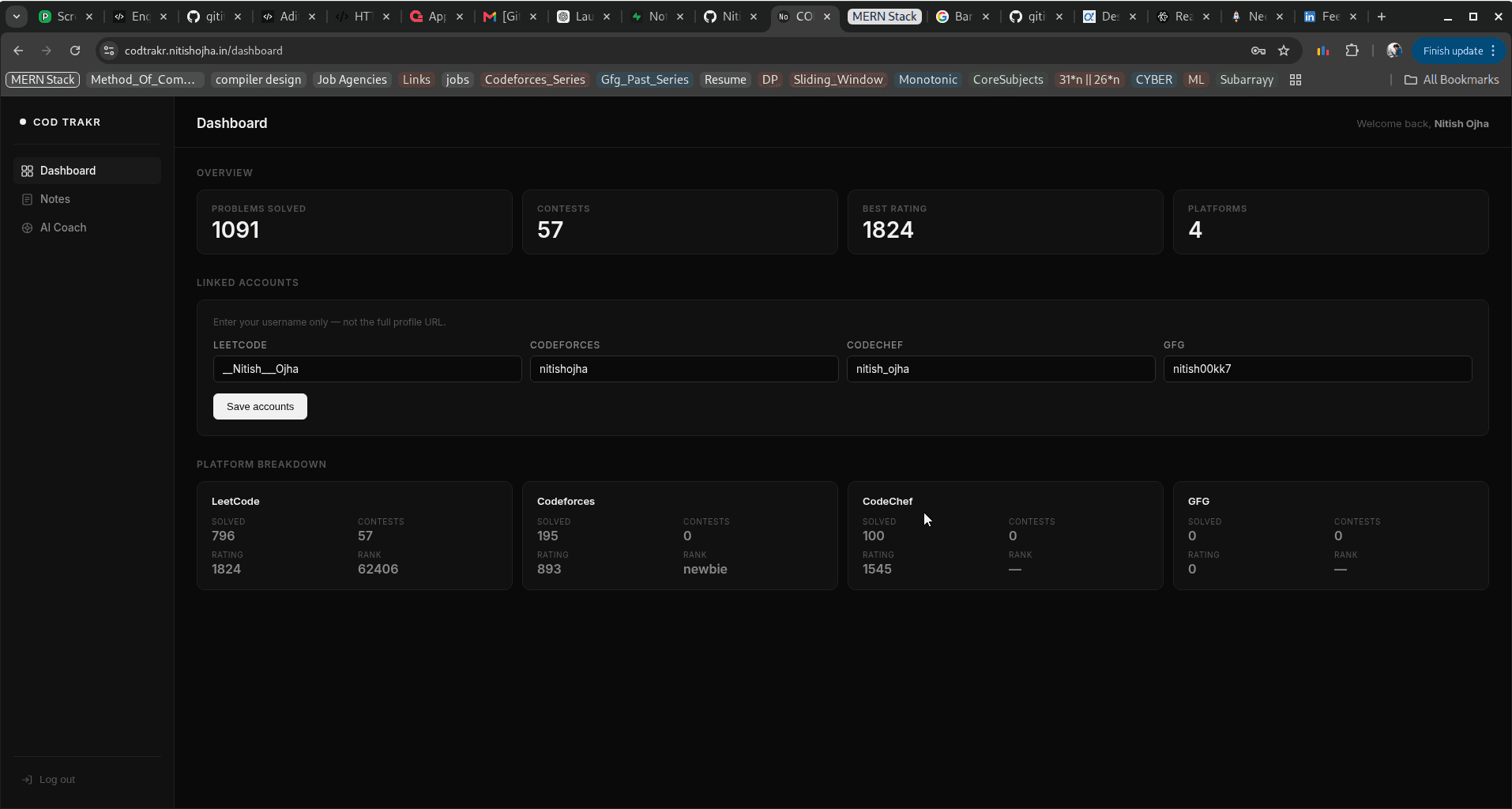1512x809 pixels.
Task: Open the Gfg_Past_Series bookmark folder
Action: 645,80
